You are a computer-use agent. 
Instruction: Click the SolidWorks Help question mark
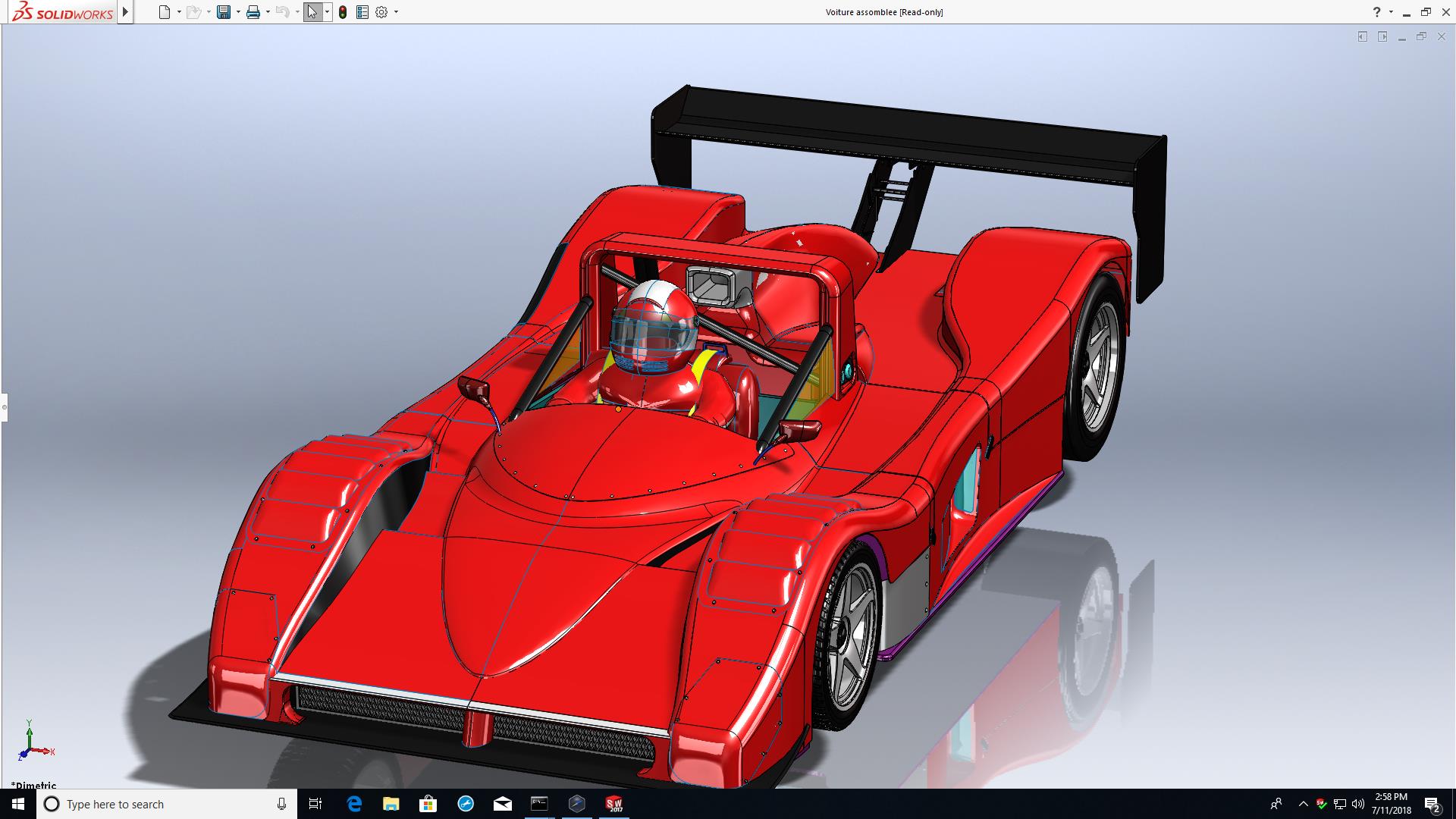1376,12
